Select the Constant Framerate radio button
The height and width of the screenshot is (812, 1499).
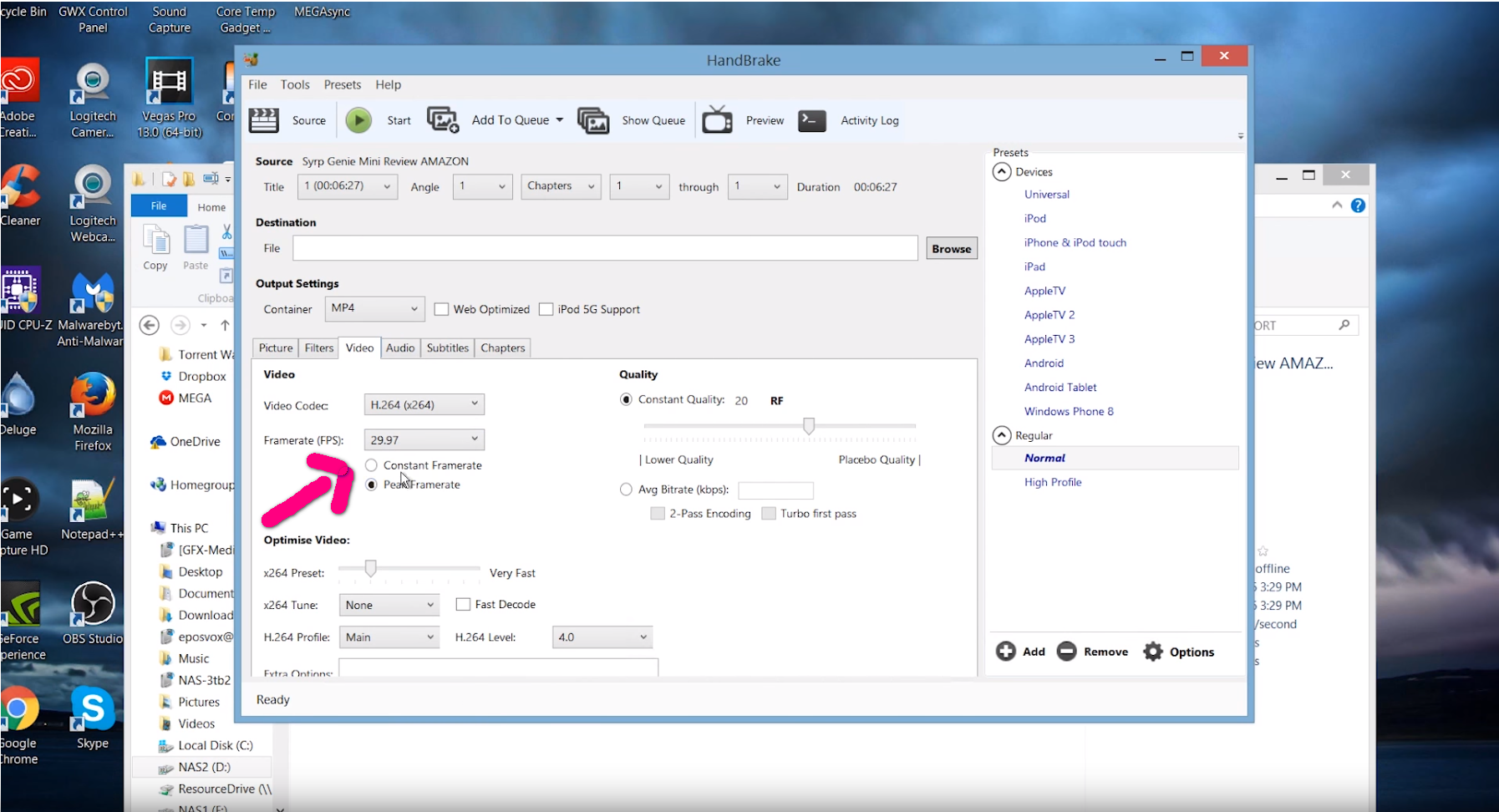pyautogui.click(x=372, y=465)
